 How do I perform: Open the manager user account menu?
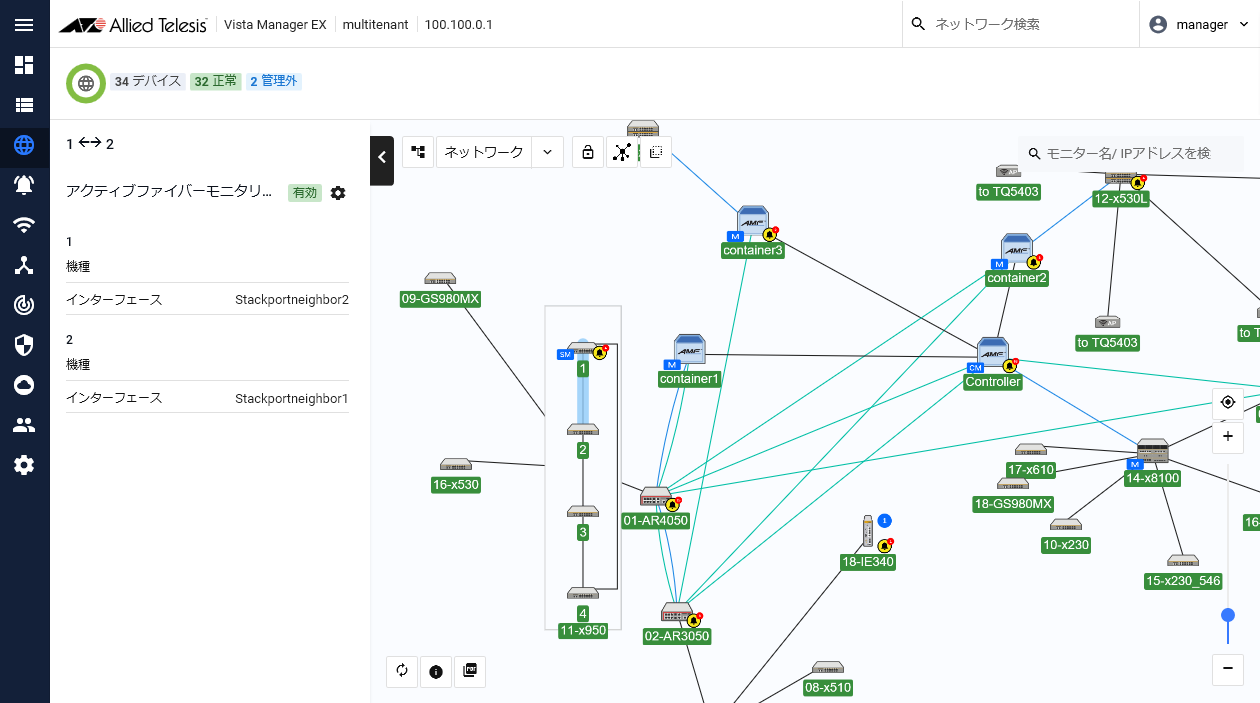point(1201,25)
